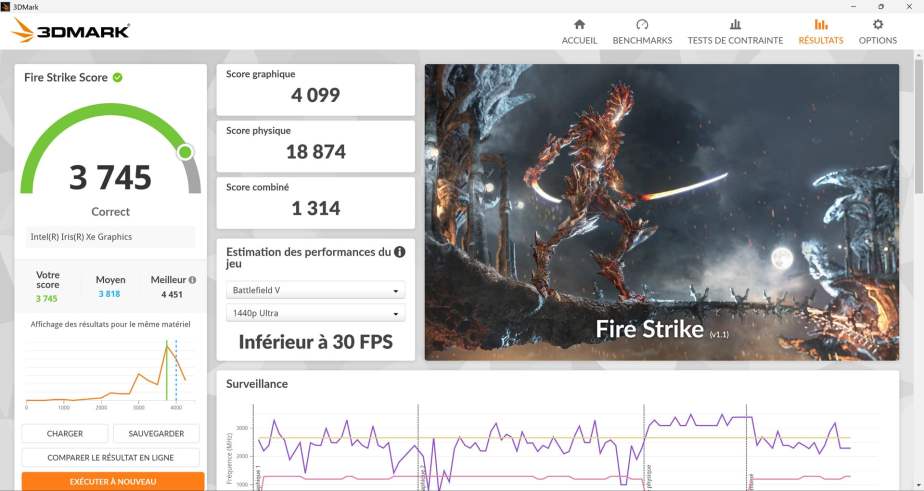The height and width of the screenshot is (491, 924).
Task: Expand the Battlefield V game dropdown
Action: pyautogui.click(x=315, y=291)
